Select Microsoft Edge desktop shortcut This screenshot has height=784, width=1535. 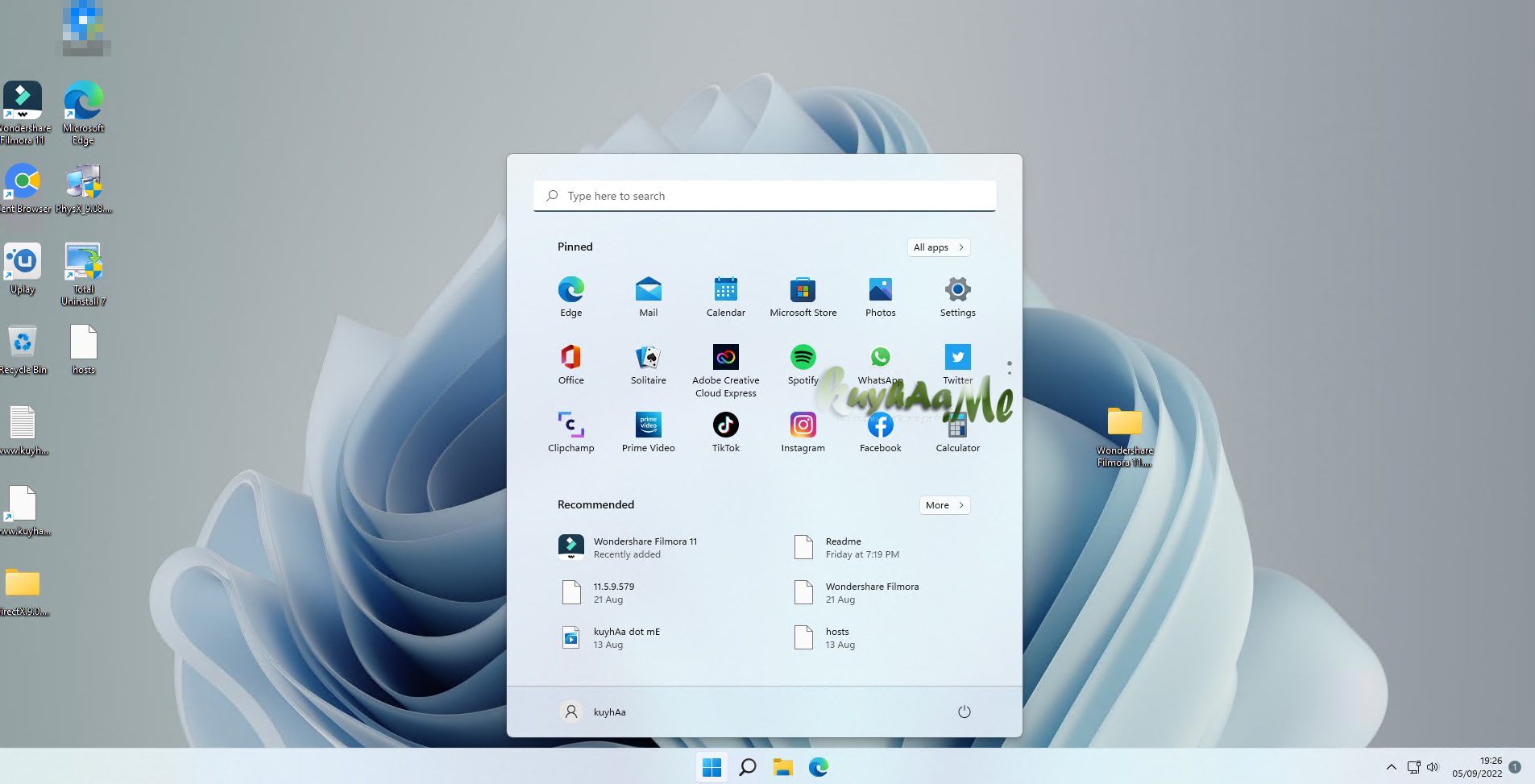point(83,113)
